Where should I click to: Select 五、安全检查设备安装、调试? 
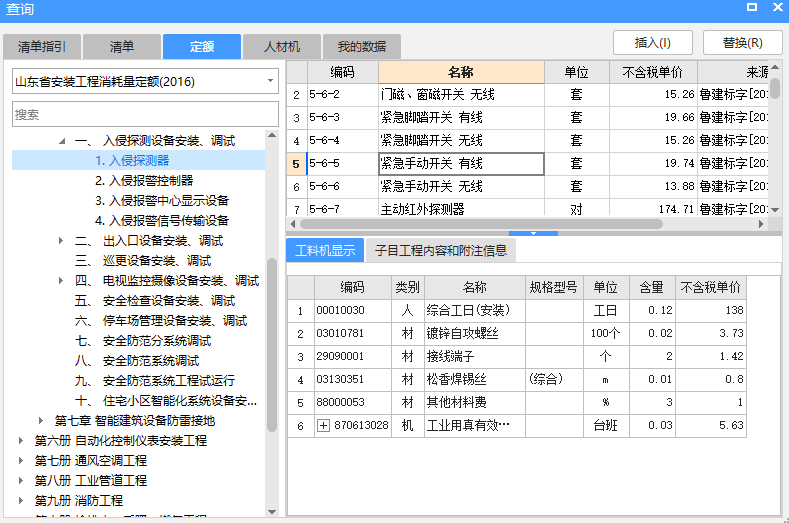point(155,301)
